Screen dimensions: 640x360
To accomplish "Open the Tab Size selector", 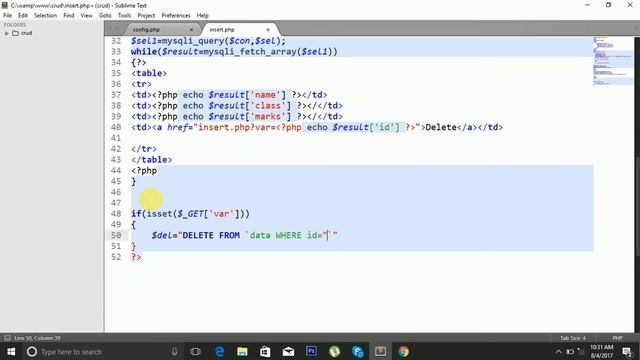I will (573, 338).
